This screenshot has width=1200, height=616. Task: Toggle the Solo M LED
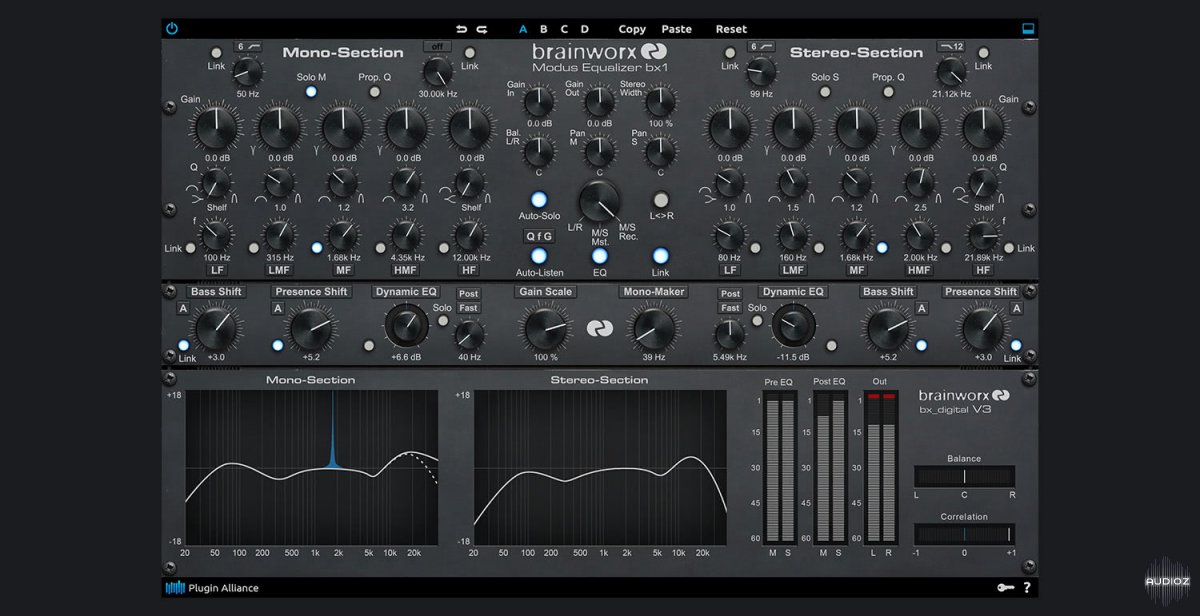pyautogui.click(x=311, y=92)
